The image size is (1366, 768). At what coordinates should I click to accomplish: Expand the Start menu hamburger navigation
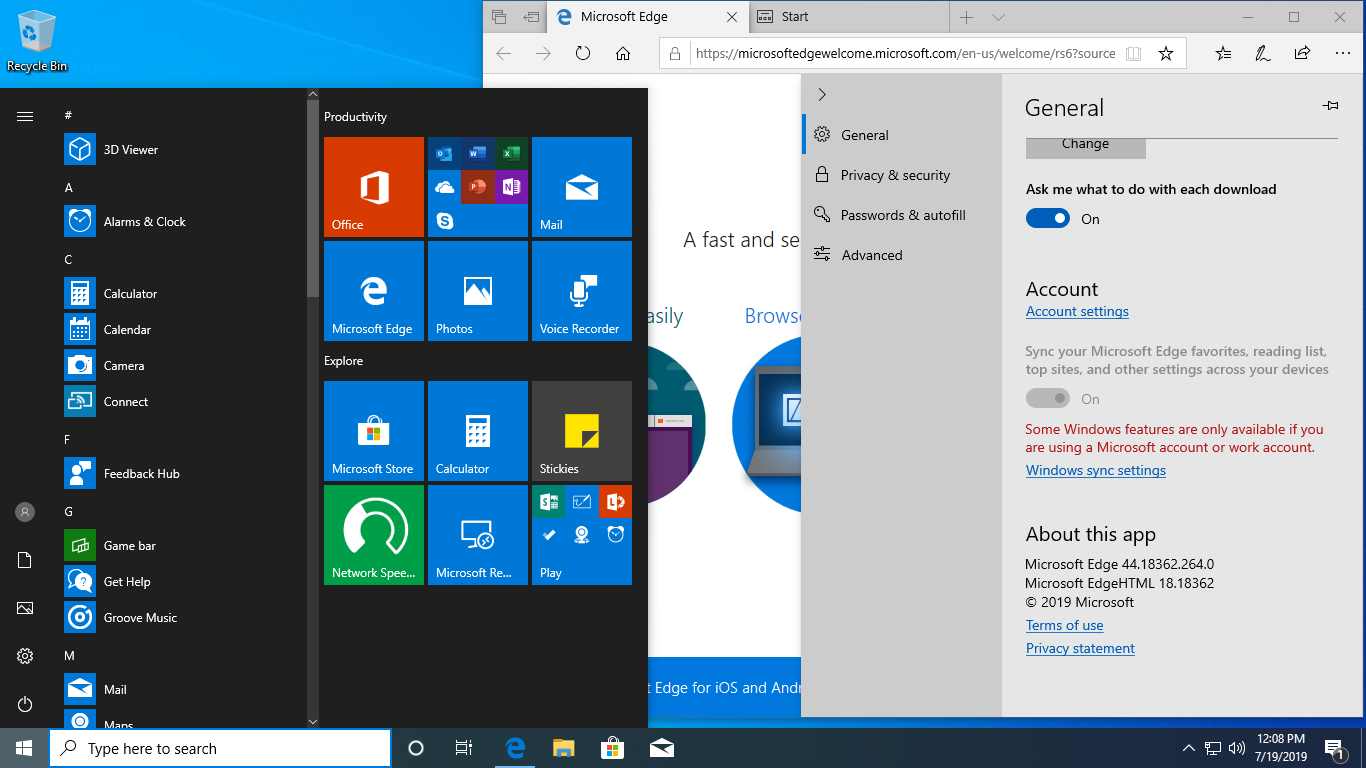25,116
